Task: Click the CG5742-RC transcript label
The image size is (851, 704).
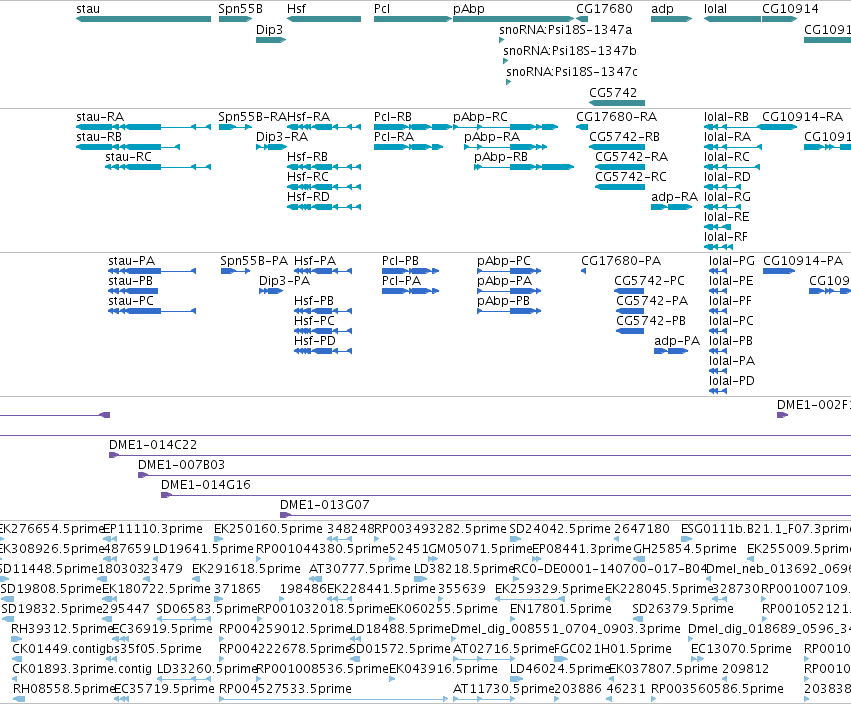Action: [631, 177]
